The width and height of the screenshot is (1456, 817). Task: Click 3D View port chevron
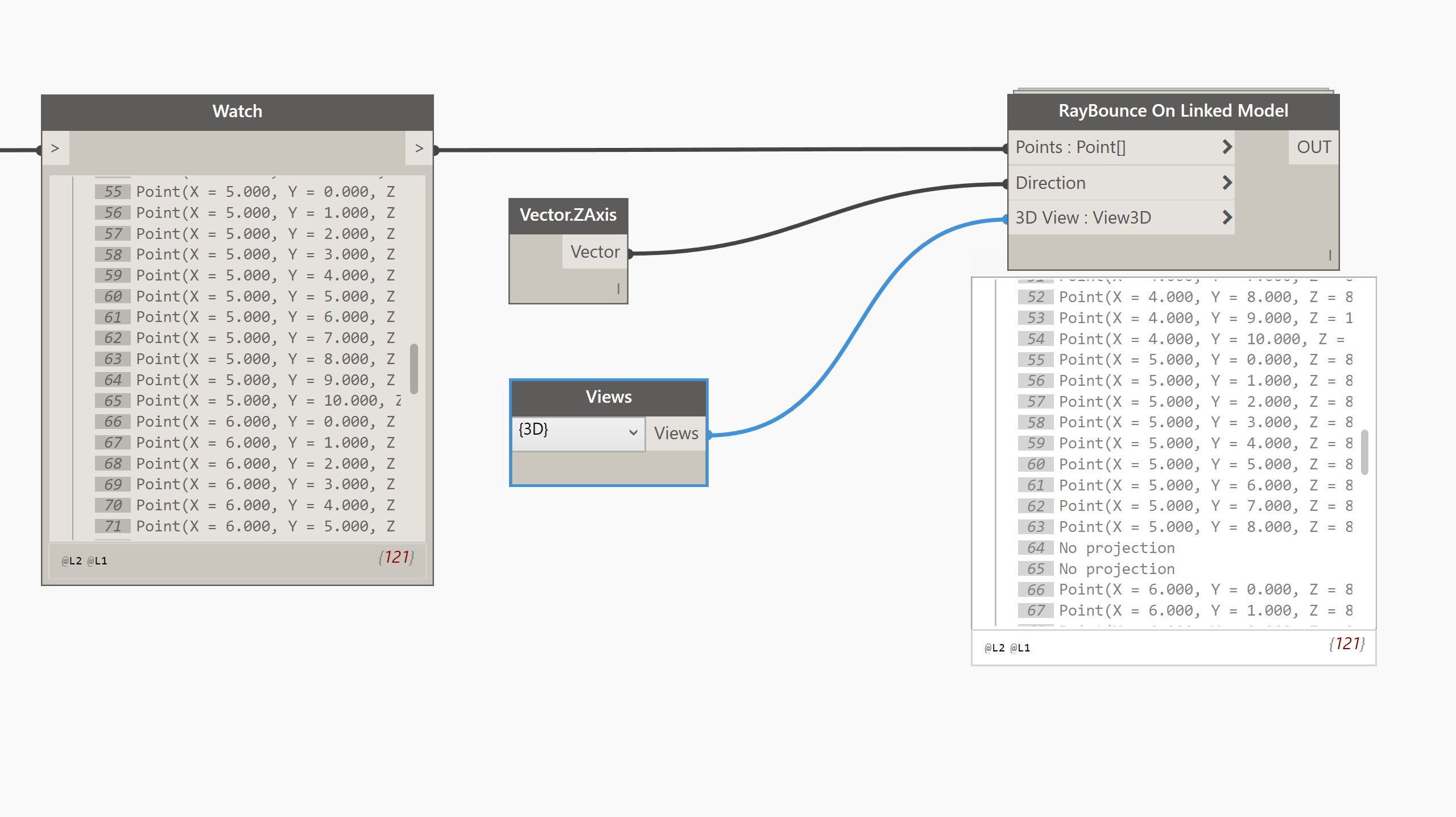pos(1227,217)
